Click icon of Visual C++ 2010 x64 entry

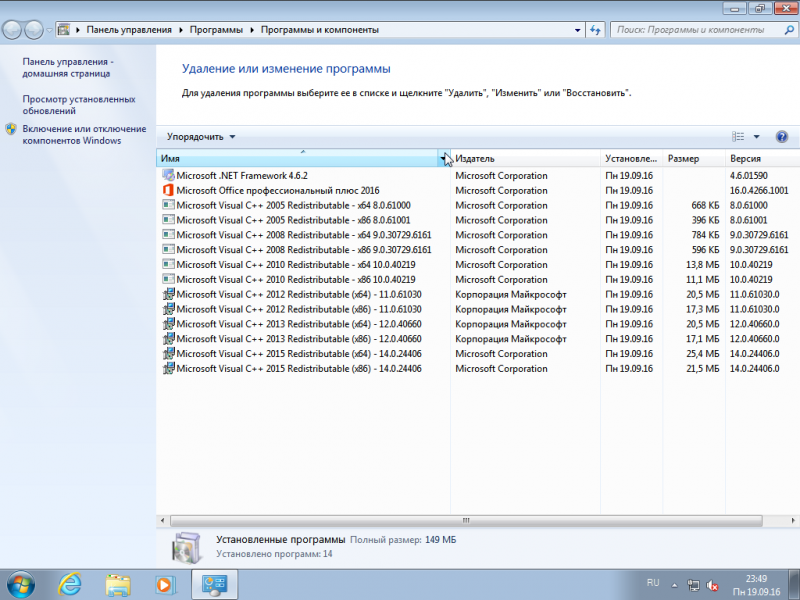(x=168, y=264)
